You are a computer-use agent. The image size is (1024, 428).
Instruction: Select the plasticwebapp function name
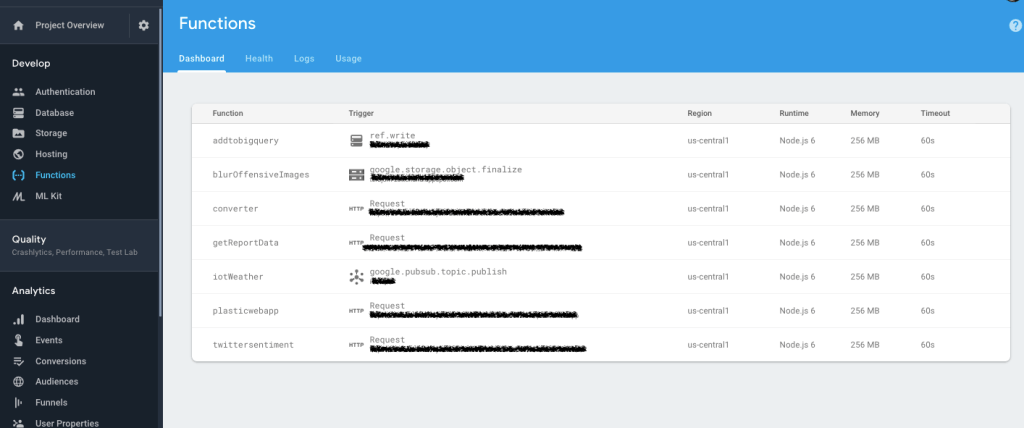(246, 311)
